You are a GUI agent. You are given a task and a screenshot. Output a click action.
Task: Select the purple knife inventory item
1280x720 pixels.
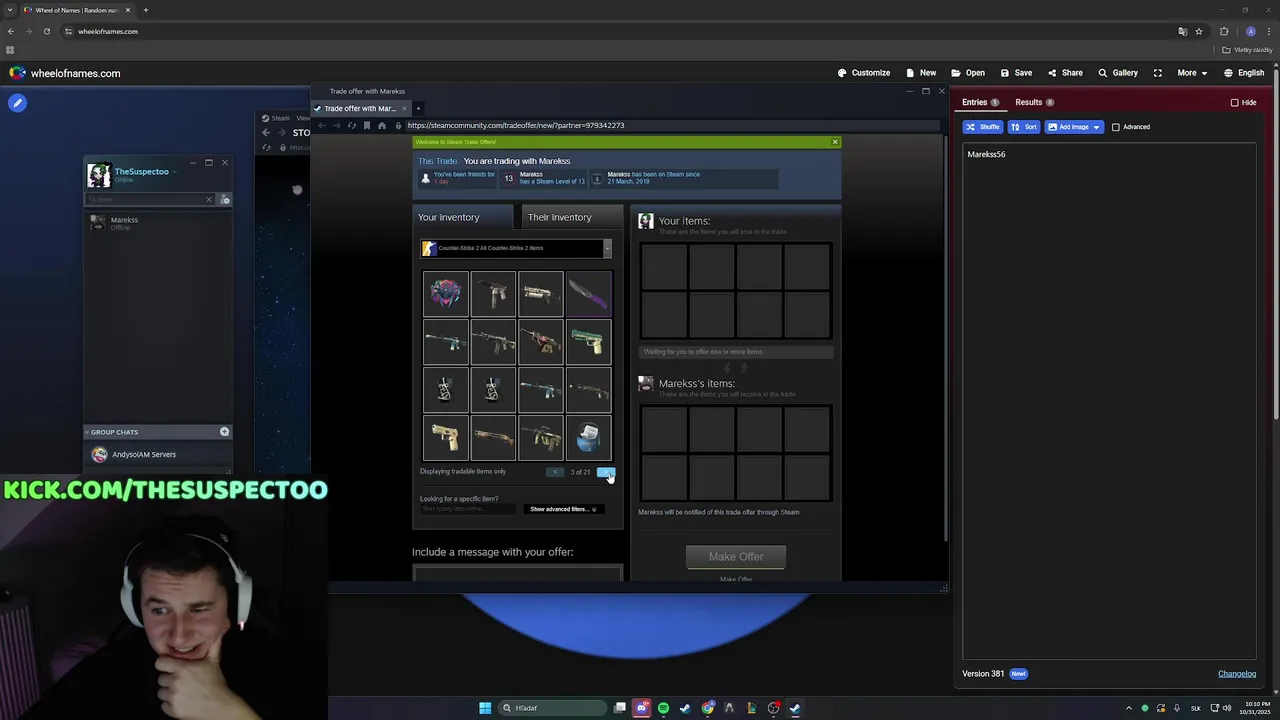coord(588,294)
